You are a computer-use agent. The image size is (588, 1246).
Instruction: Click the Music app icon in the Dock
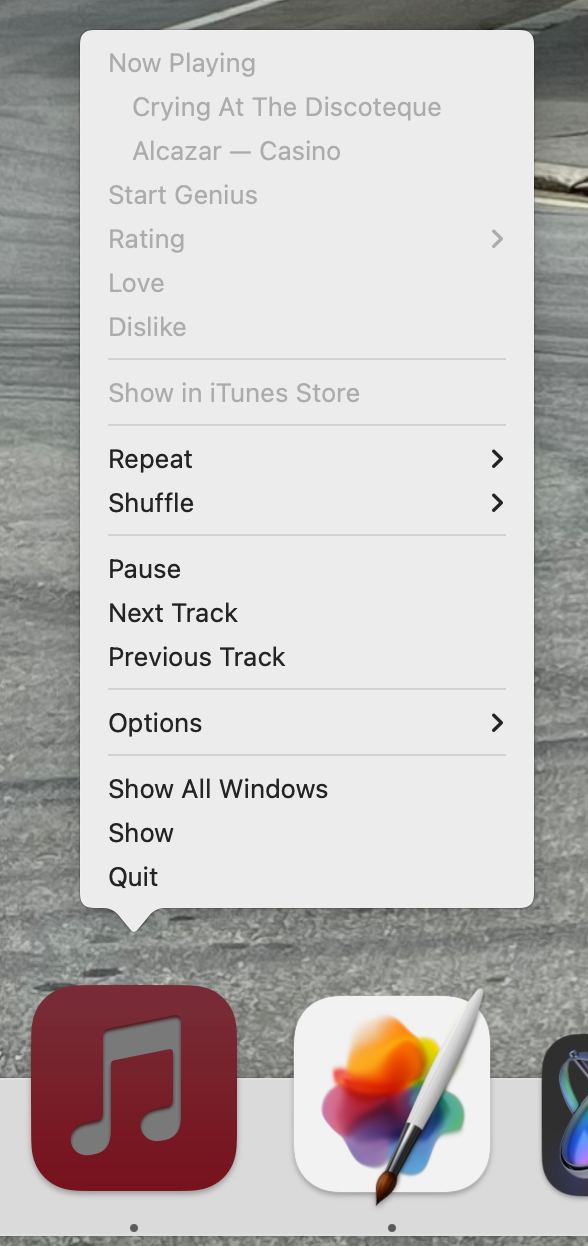tap(134, 1088)
